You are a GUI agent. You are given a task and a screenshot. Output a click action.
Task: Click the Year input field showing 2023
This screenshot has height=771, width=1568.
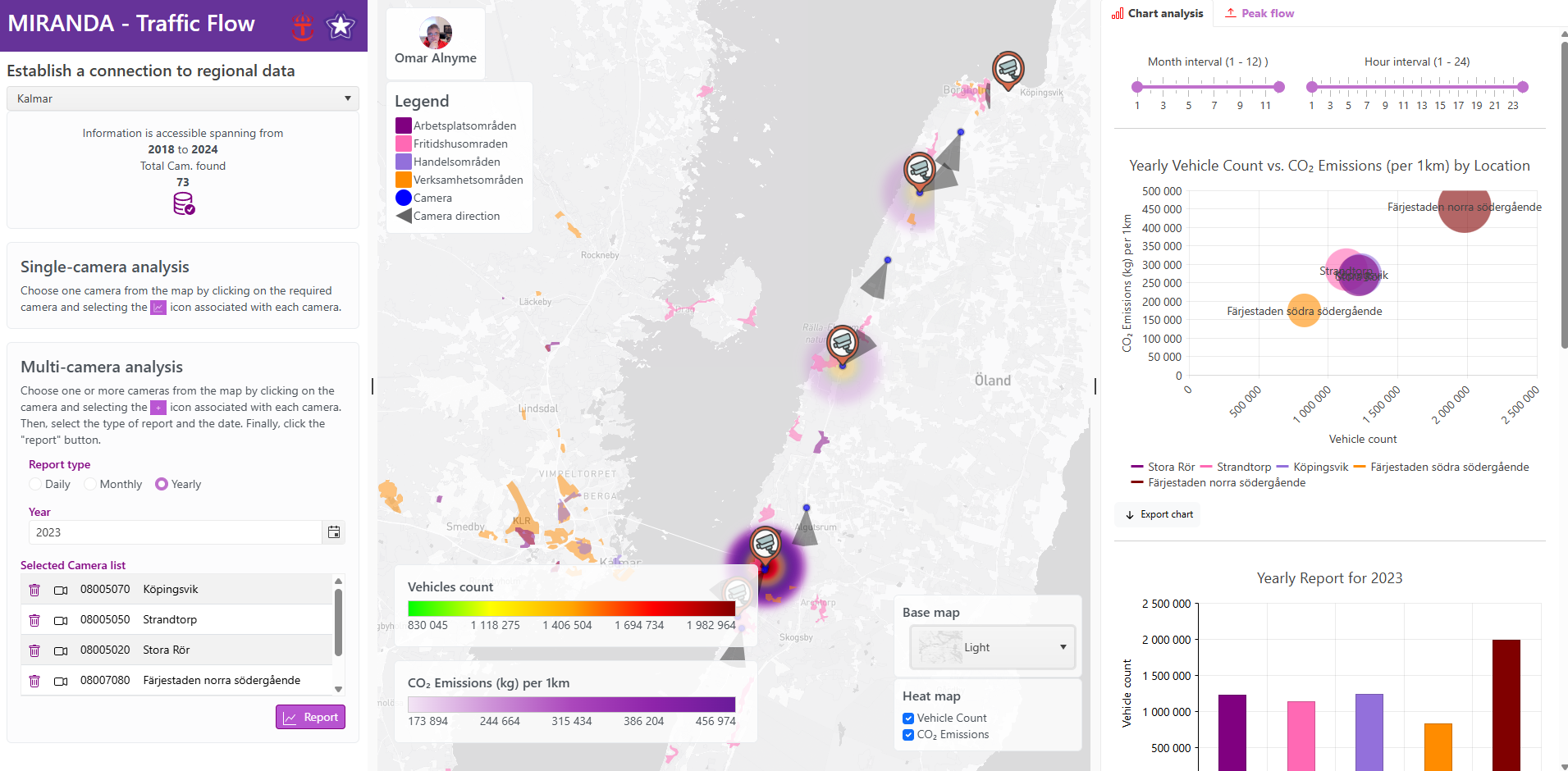[x=176, y=532]
